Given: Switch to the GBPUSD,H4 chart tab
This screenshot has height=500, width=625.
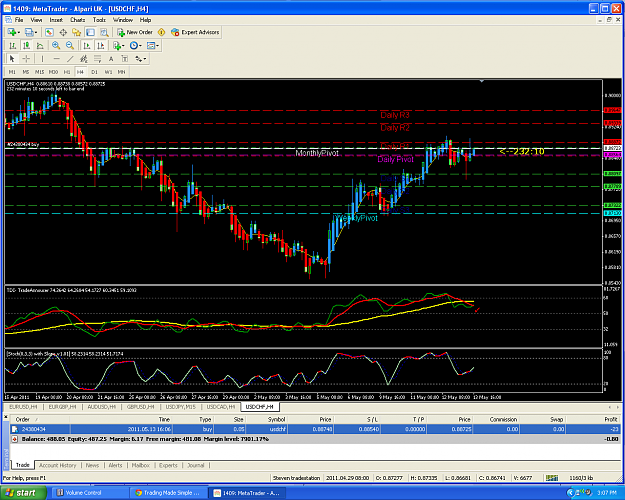Looking at the screenshot, I should (x=141, y=407).
